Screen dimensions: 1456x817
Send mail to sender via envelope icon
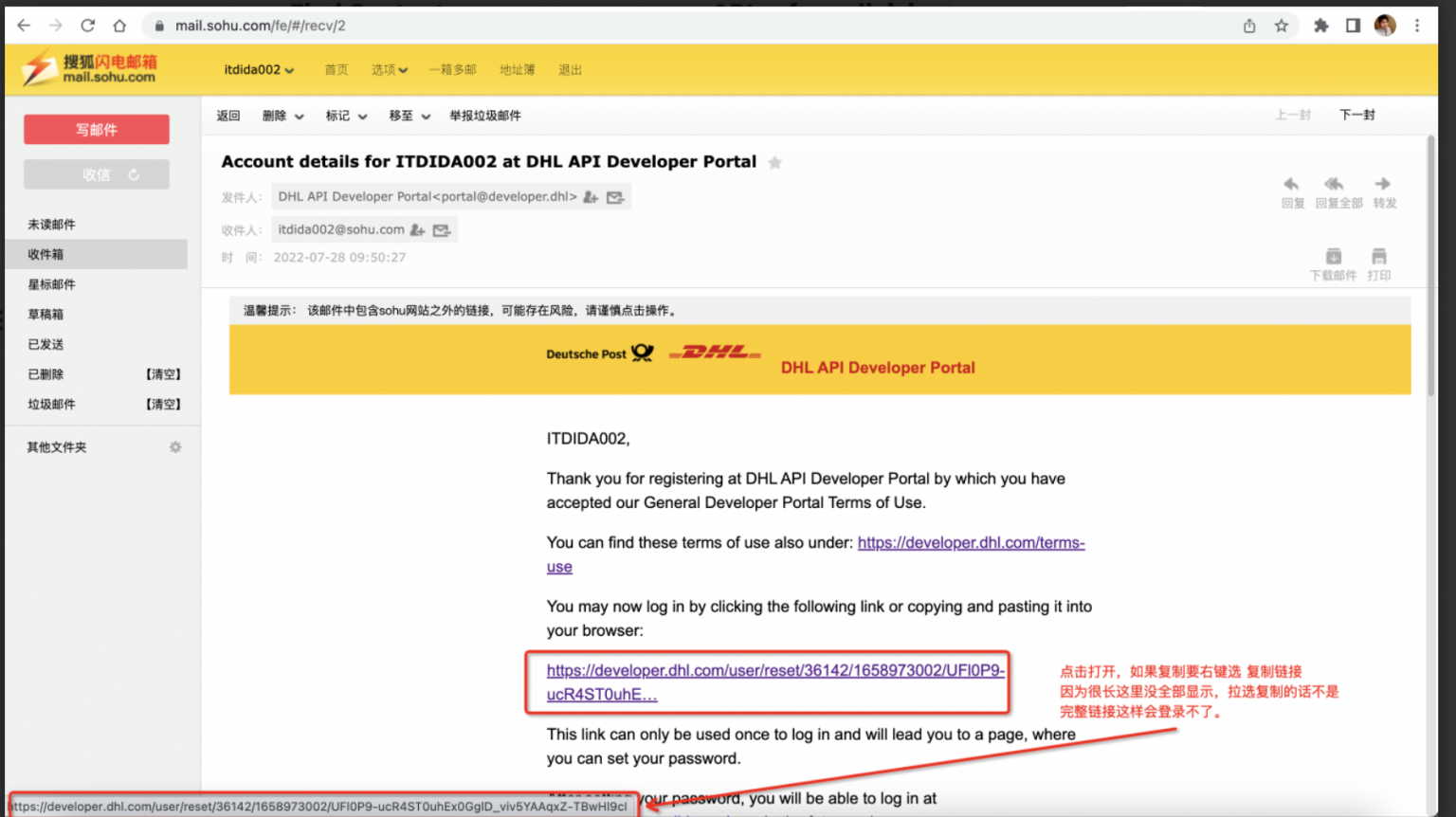pyautogui.click(x=615, y=197)
